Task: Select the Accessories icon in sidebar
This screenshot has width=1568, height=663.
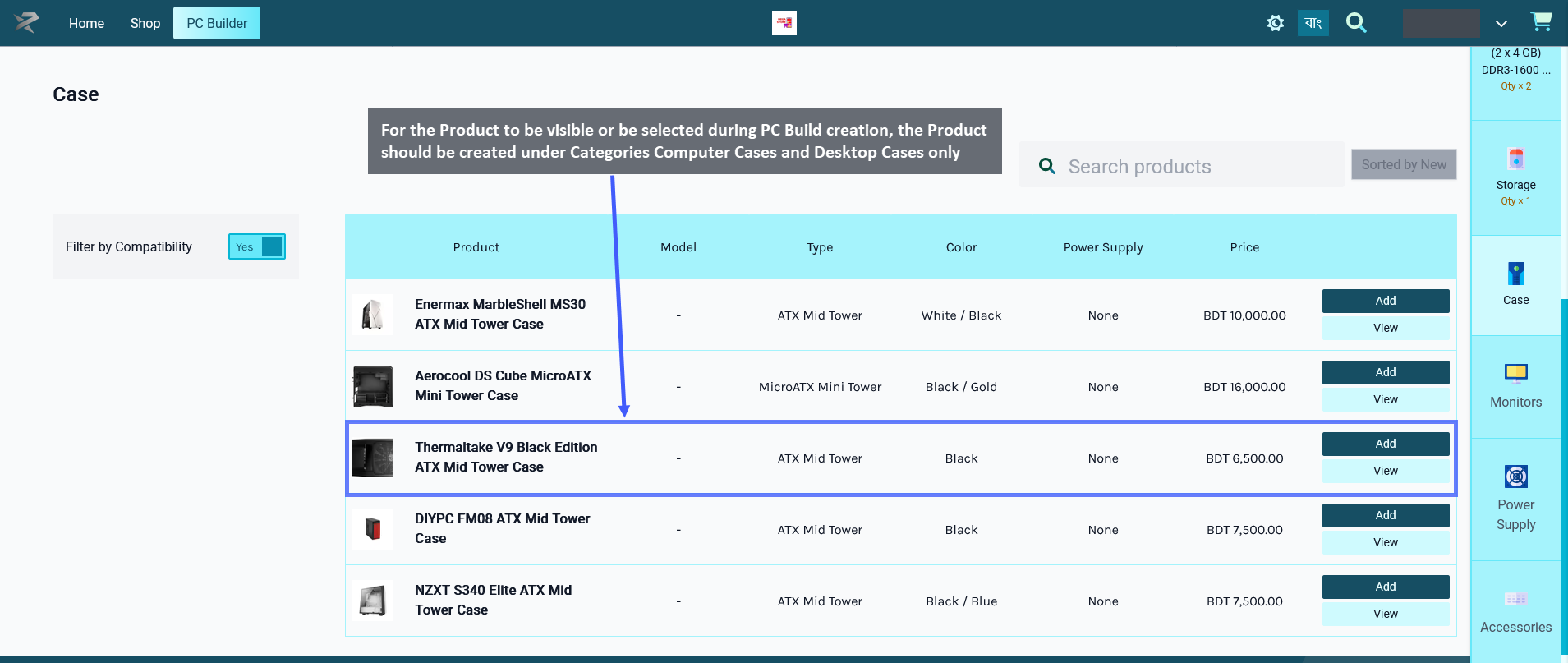Action: 1516,599
